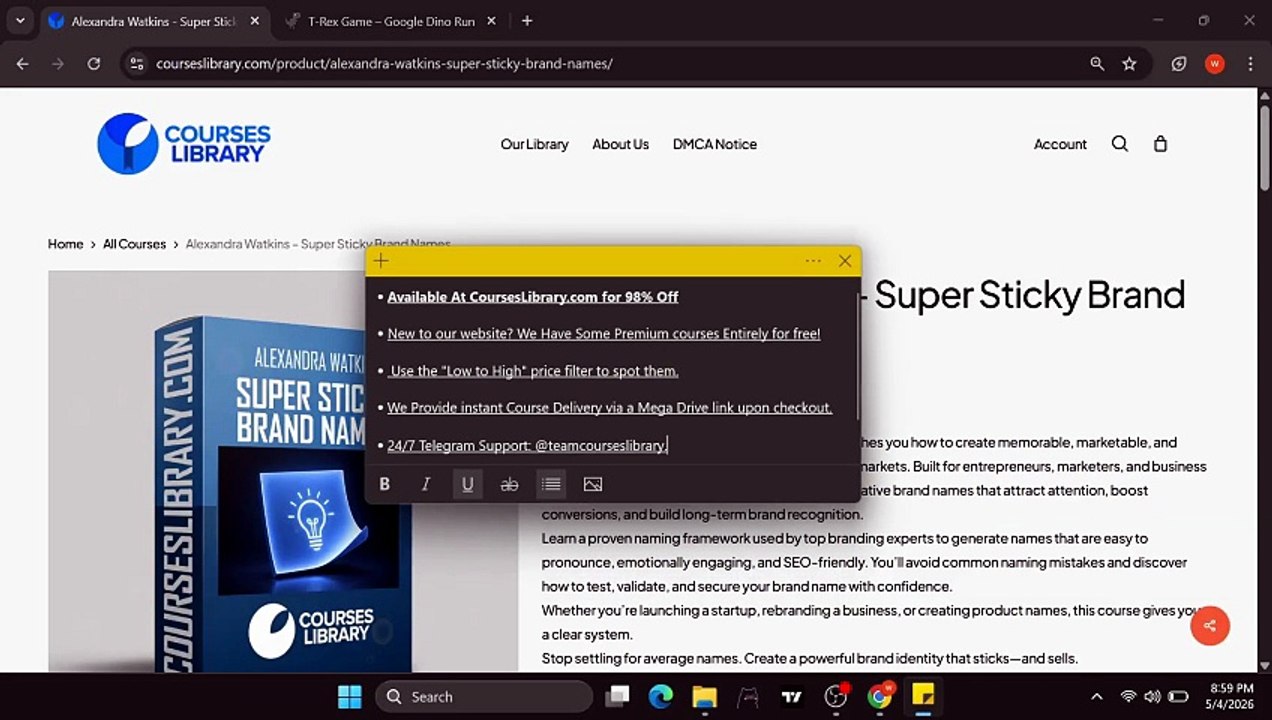Open Chrome profile avatar

tap(1215, 63)
